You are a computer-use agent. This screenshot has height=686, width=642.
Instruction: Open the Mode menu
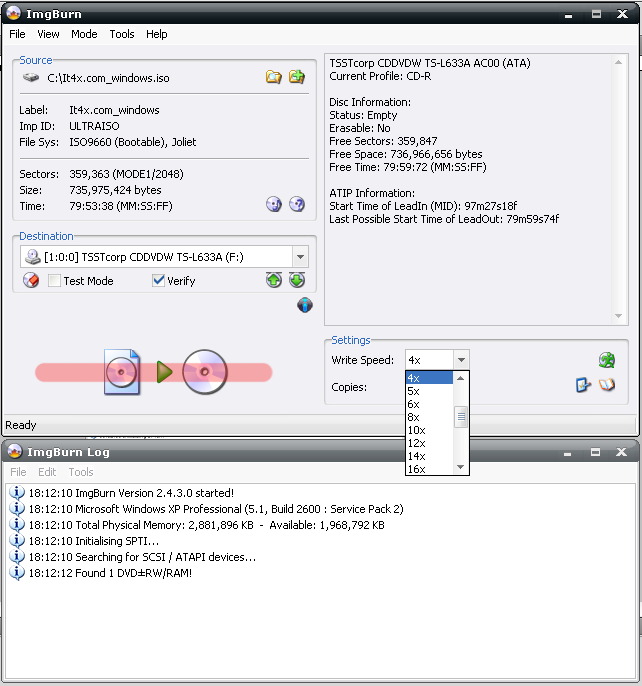coord(84,34)
